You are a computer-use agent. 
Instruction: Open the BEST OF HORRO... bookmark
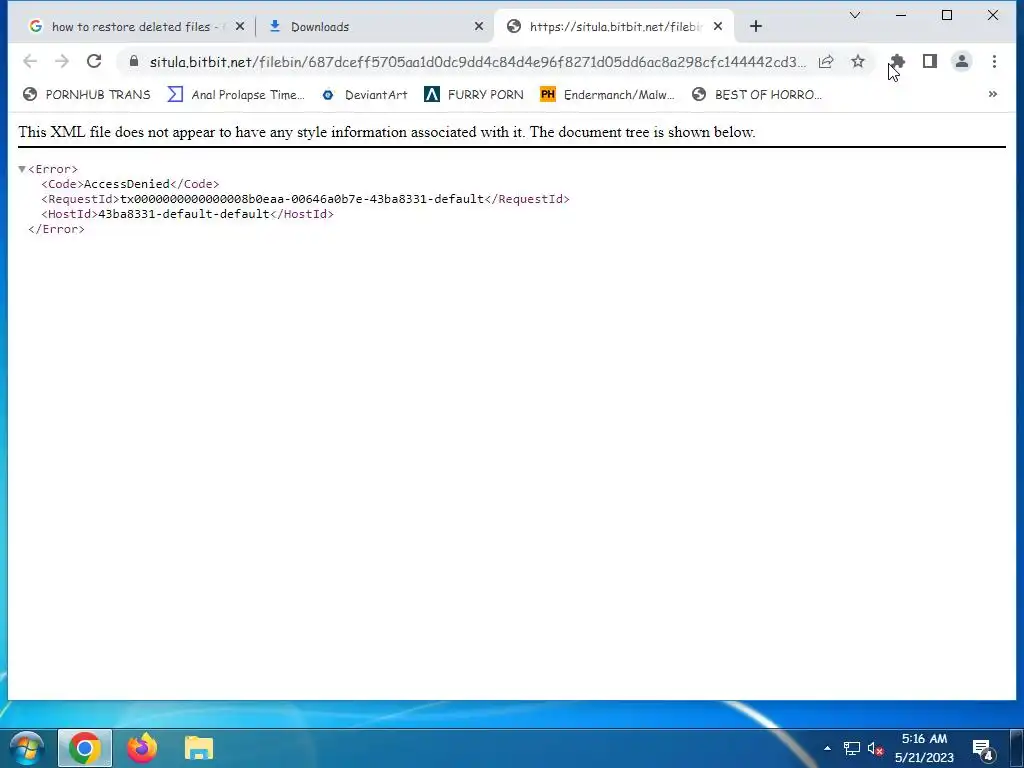[756, 95]
